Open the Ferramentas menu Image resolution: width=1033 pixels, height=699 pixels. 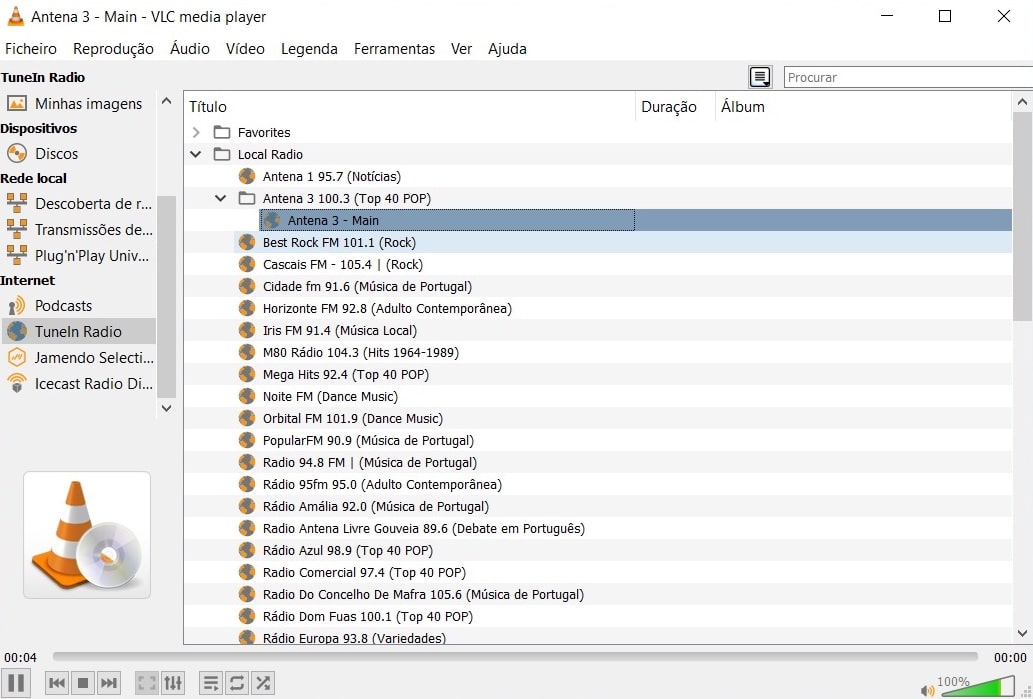click(x=394, y=48)
